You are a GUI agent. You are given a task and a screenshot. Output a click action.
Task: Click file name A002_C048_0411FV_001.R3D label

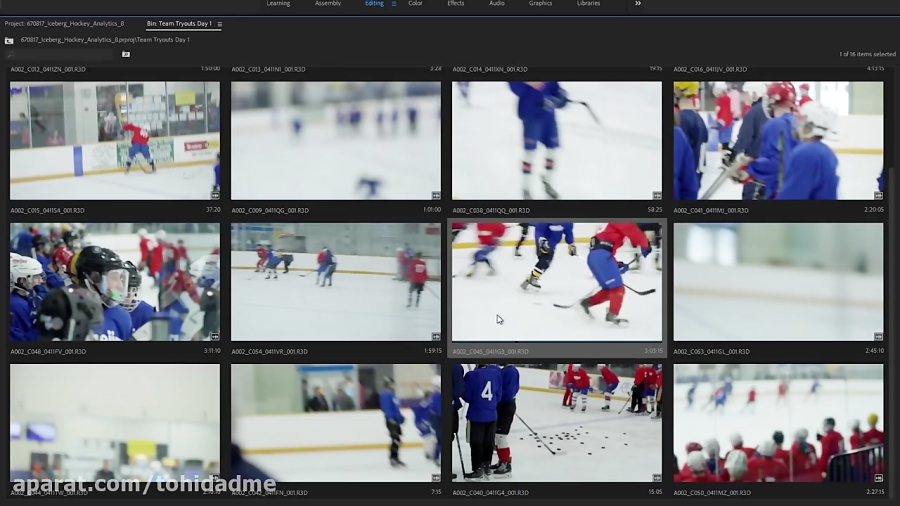48,352
